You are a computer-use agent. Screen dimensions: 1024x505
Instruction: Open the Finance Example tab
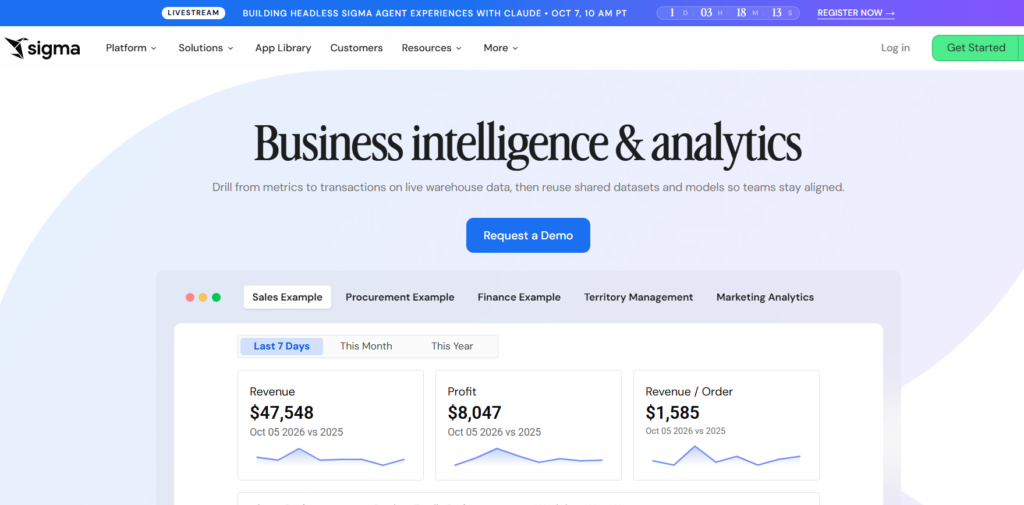(519, 297)
